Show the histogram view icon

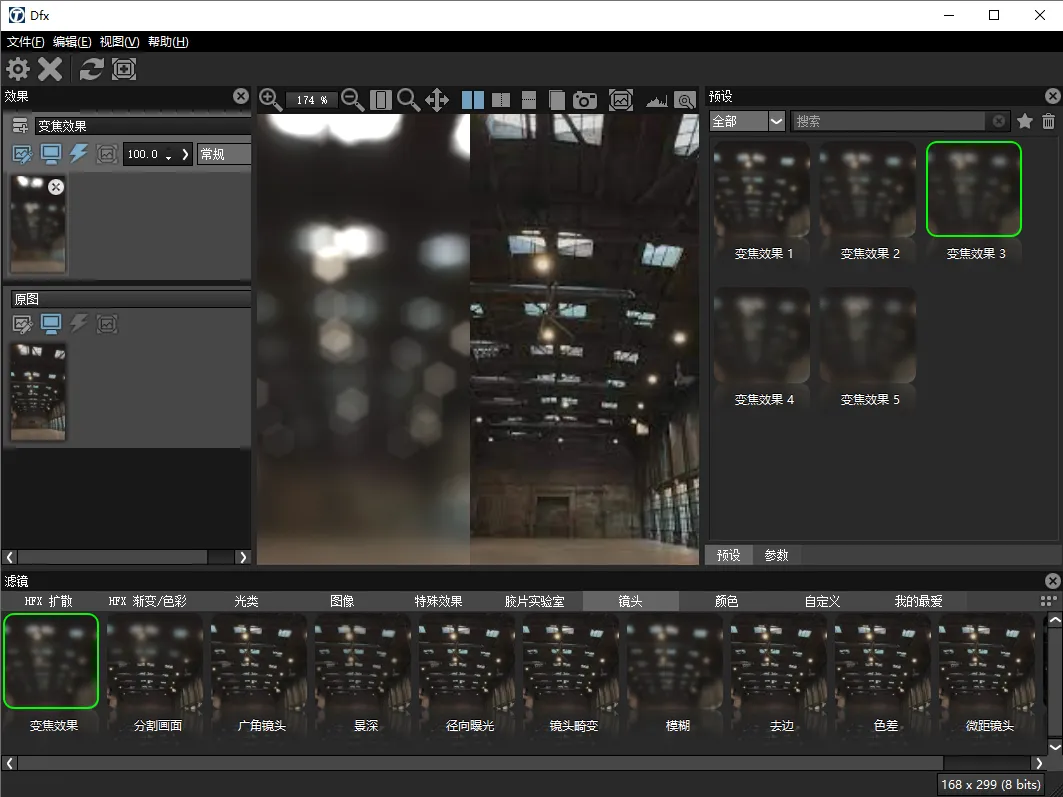point(656,100)
